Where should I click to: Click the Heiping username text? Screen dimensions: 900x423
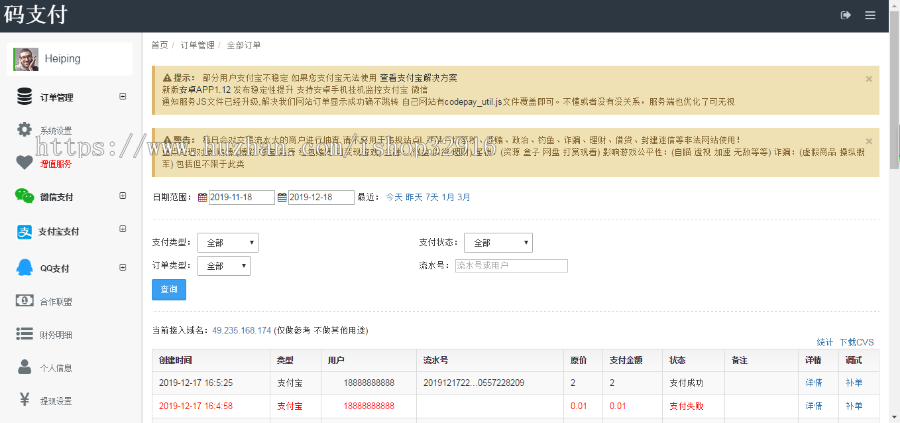point(63,59)
